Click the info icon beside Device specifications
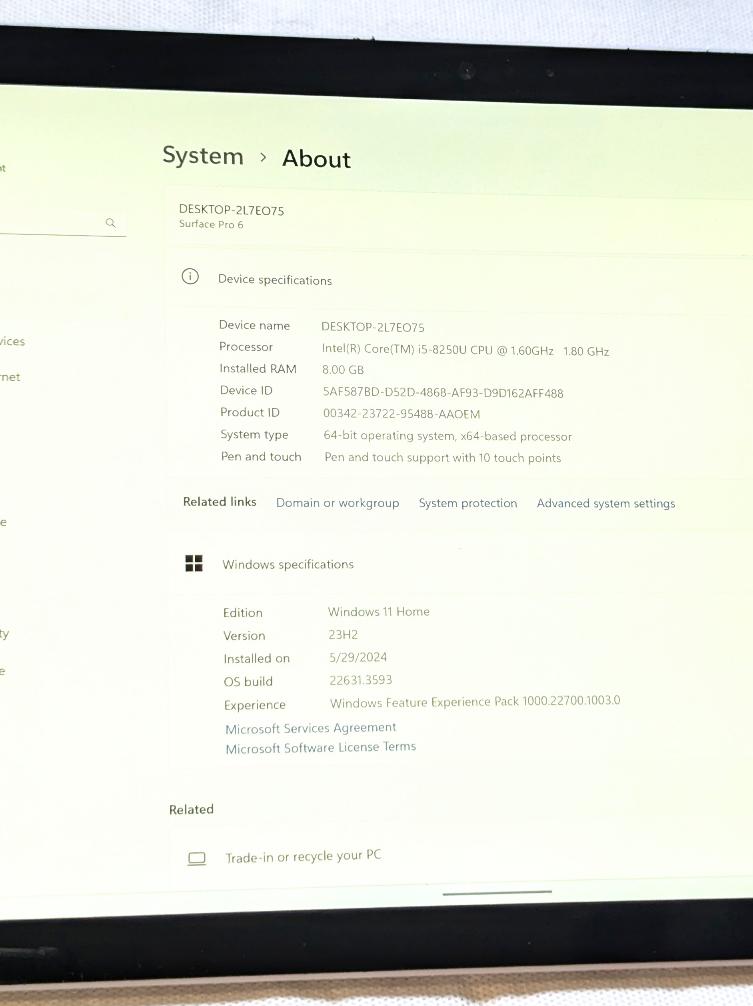753x1006 pixels. tap(190, 277)
